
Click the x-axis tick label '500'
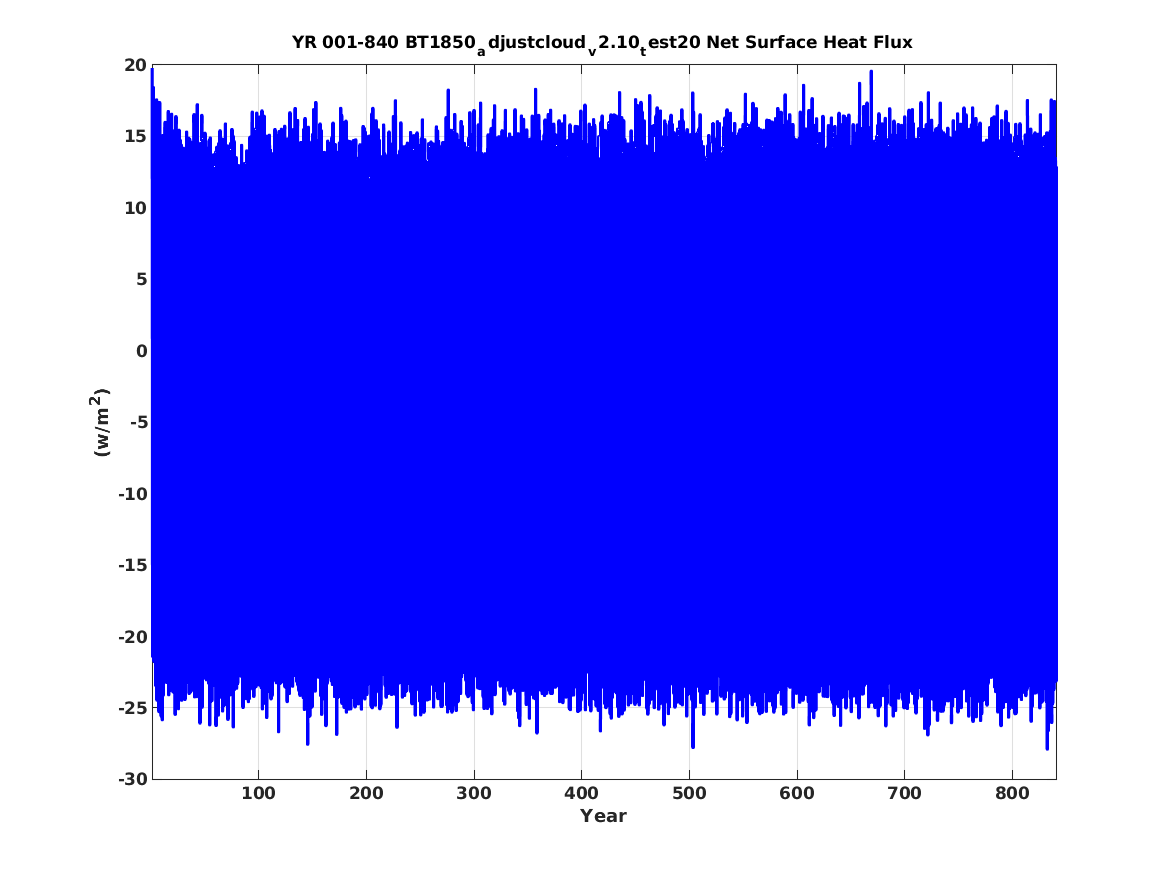[x=689, y=793]
